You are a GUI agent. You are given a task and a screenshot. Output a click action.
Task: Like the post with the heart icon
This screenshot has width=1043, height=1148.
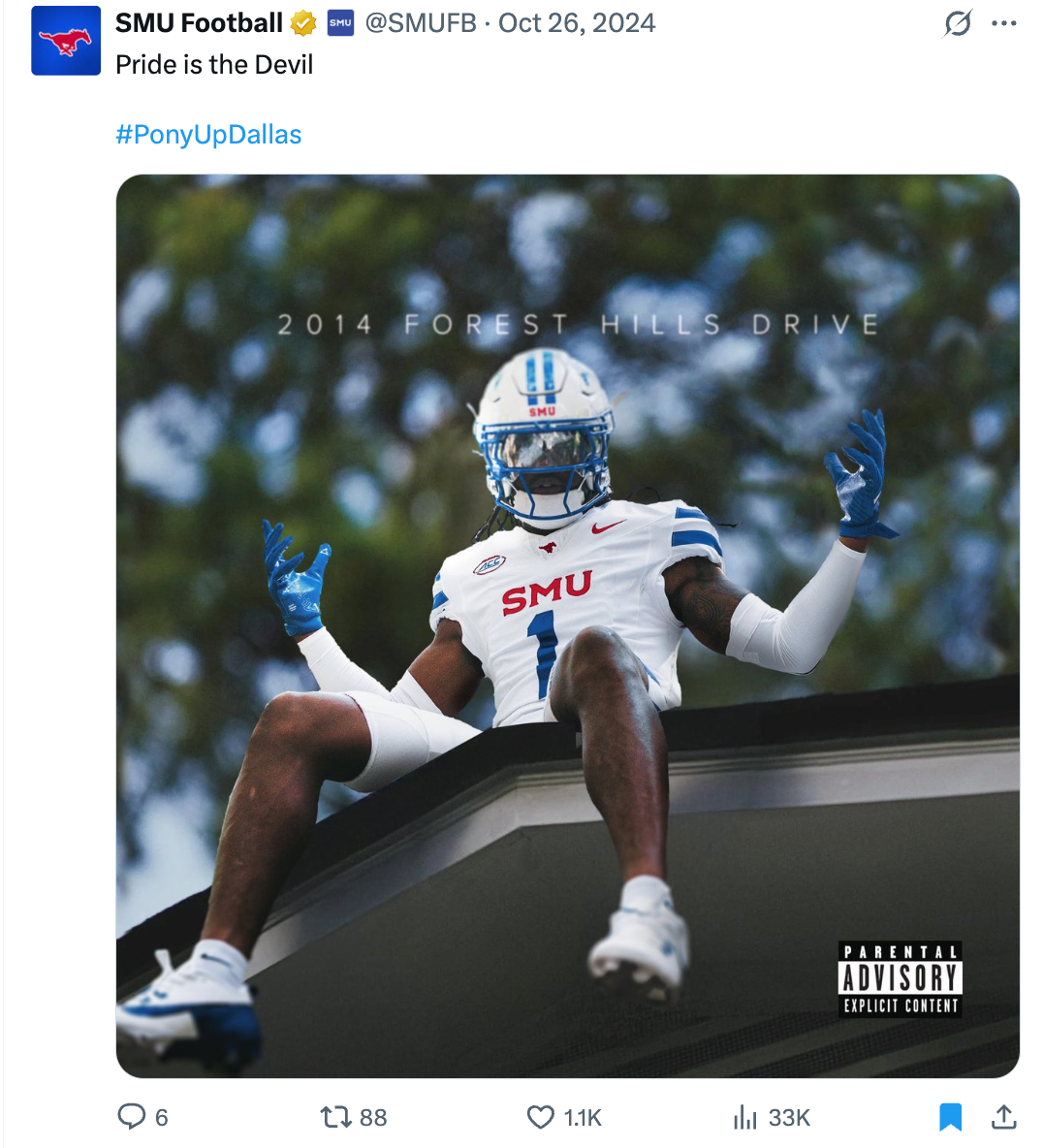541,1117
